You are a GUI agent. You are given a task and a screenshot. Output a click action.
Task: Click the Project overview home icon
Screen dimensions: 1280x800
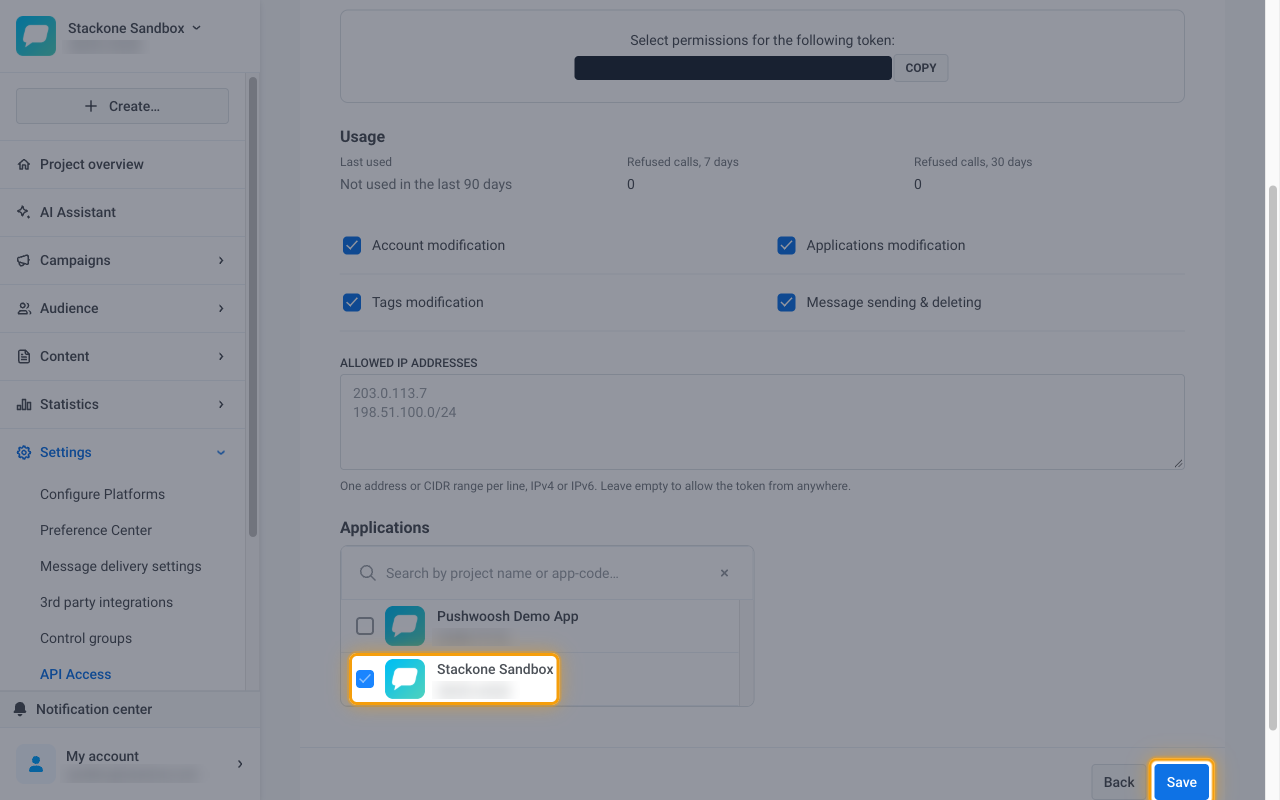(24, 164)
